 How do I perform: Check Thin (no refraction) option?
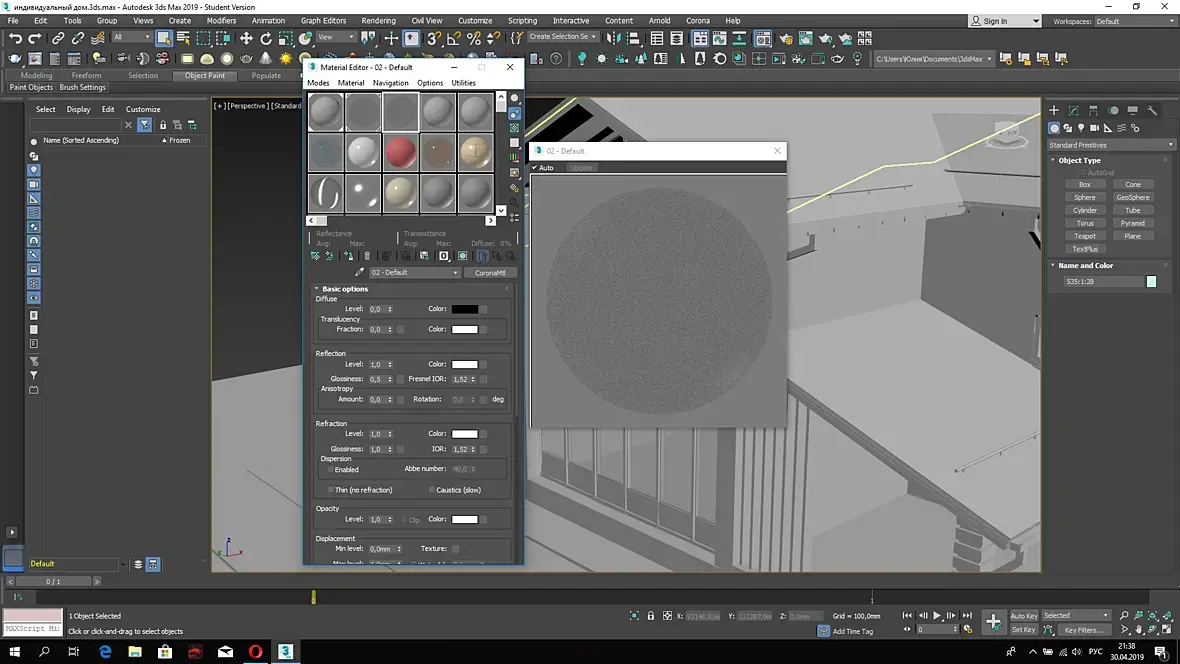tap(330, 490)
